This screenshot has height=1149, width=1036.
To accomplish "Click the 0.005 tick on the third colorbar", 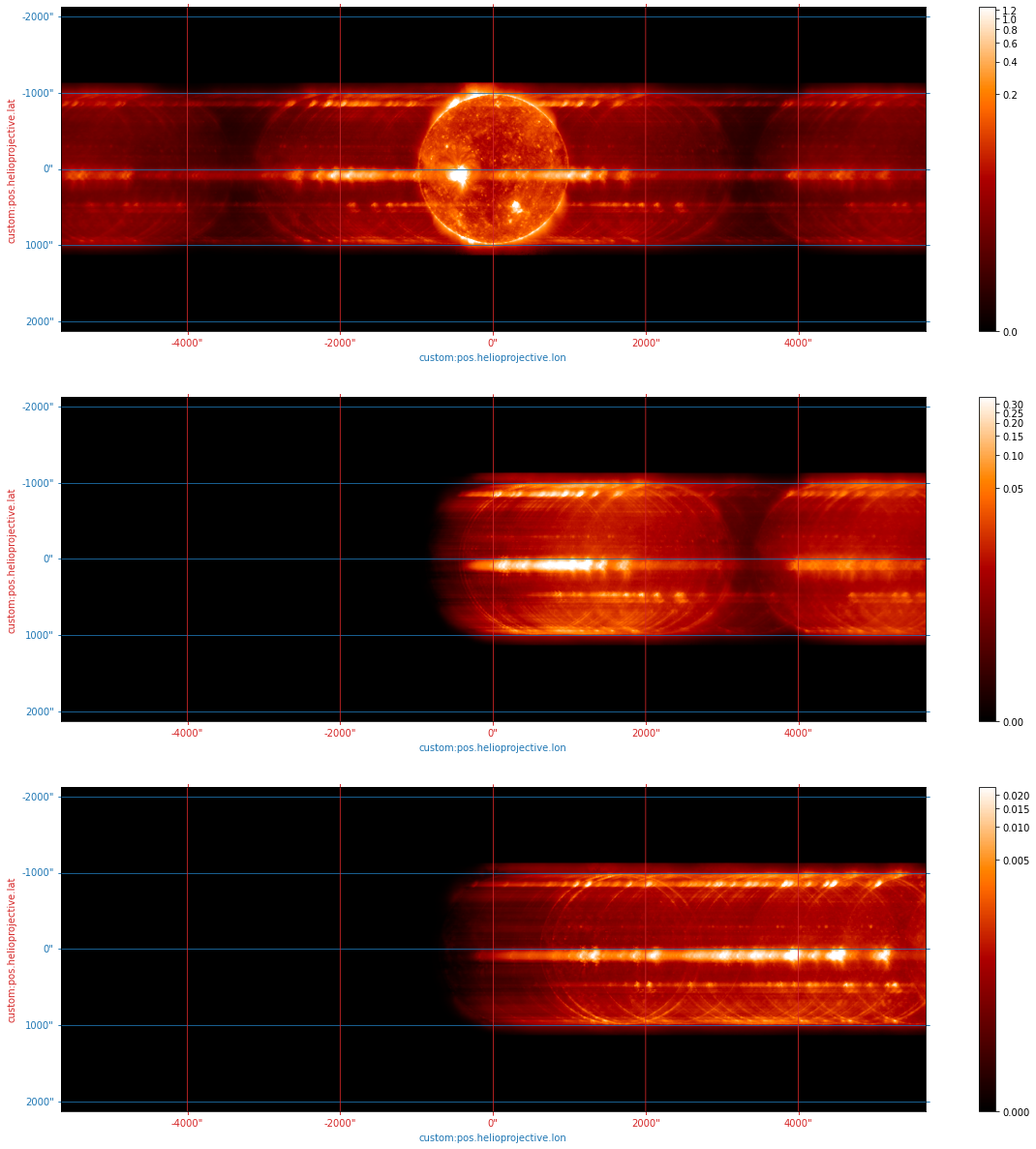I will click(1016, 861).
